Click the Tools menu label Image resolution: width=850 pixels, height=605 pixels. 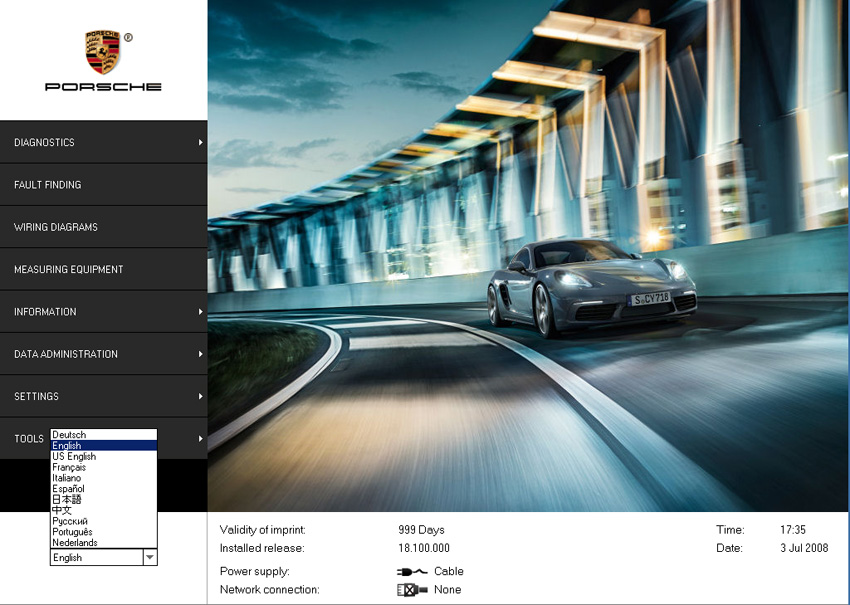click(x=29, y=439)
